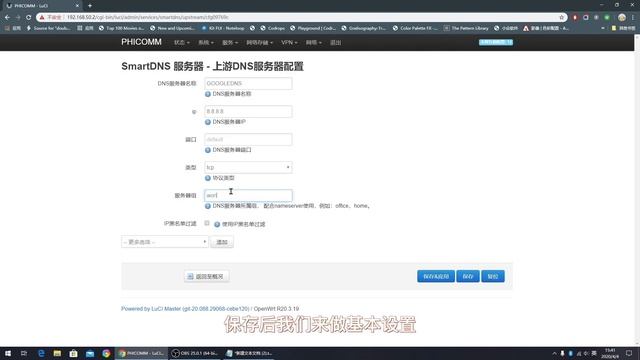Click the not-secure warning icon in address bar
The width and height of the screenshot is (640, 360).
coord(42,17)
